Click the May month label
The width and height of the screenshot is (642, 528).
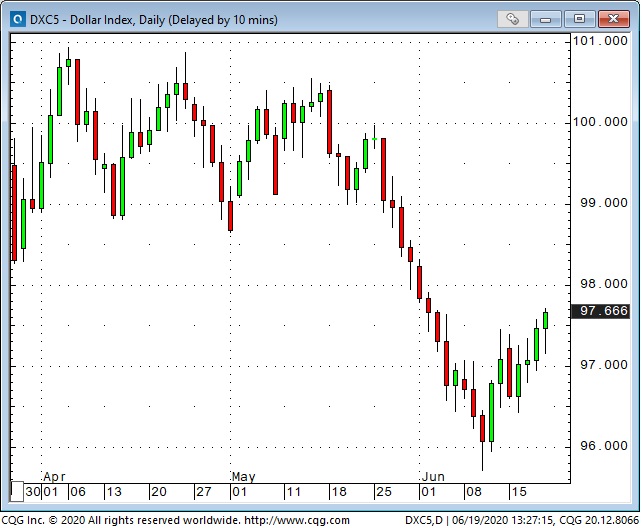click(x=244, y=477)
